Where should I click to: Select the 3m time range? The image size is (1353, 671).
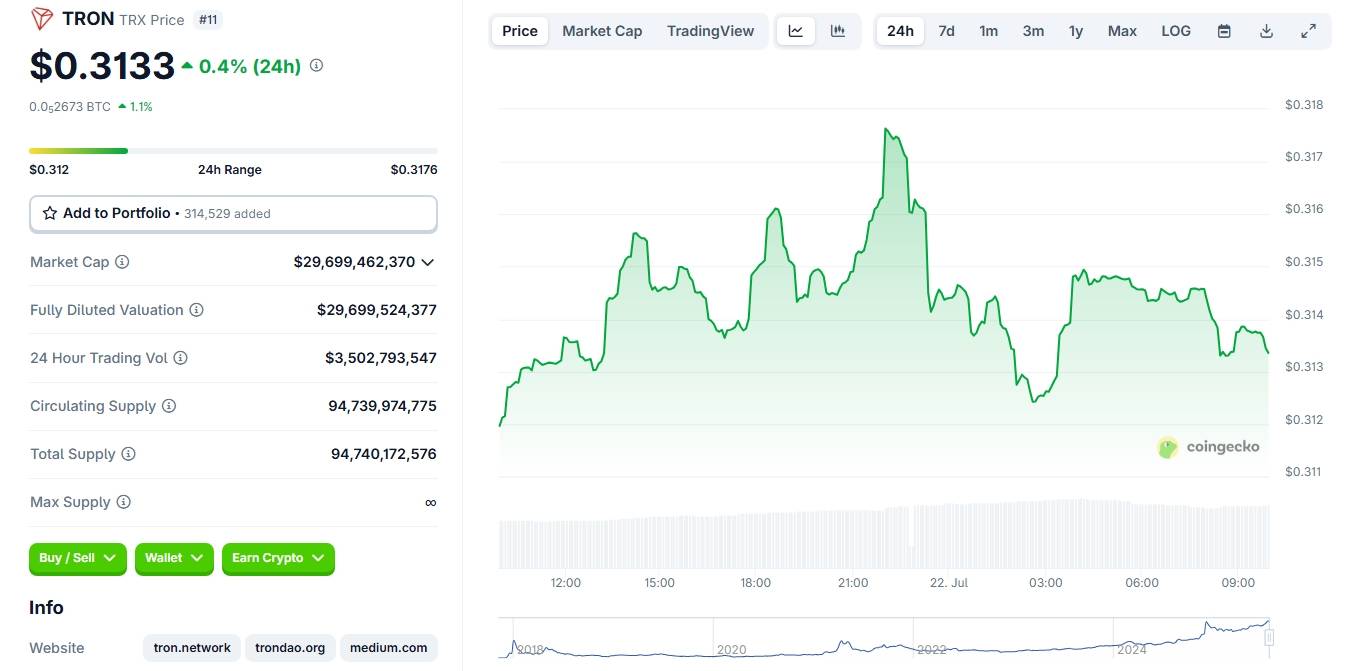point(1033,31)
